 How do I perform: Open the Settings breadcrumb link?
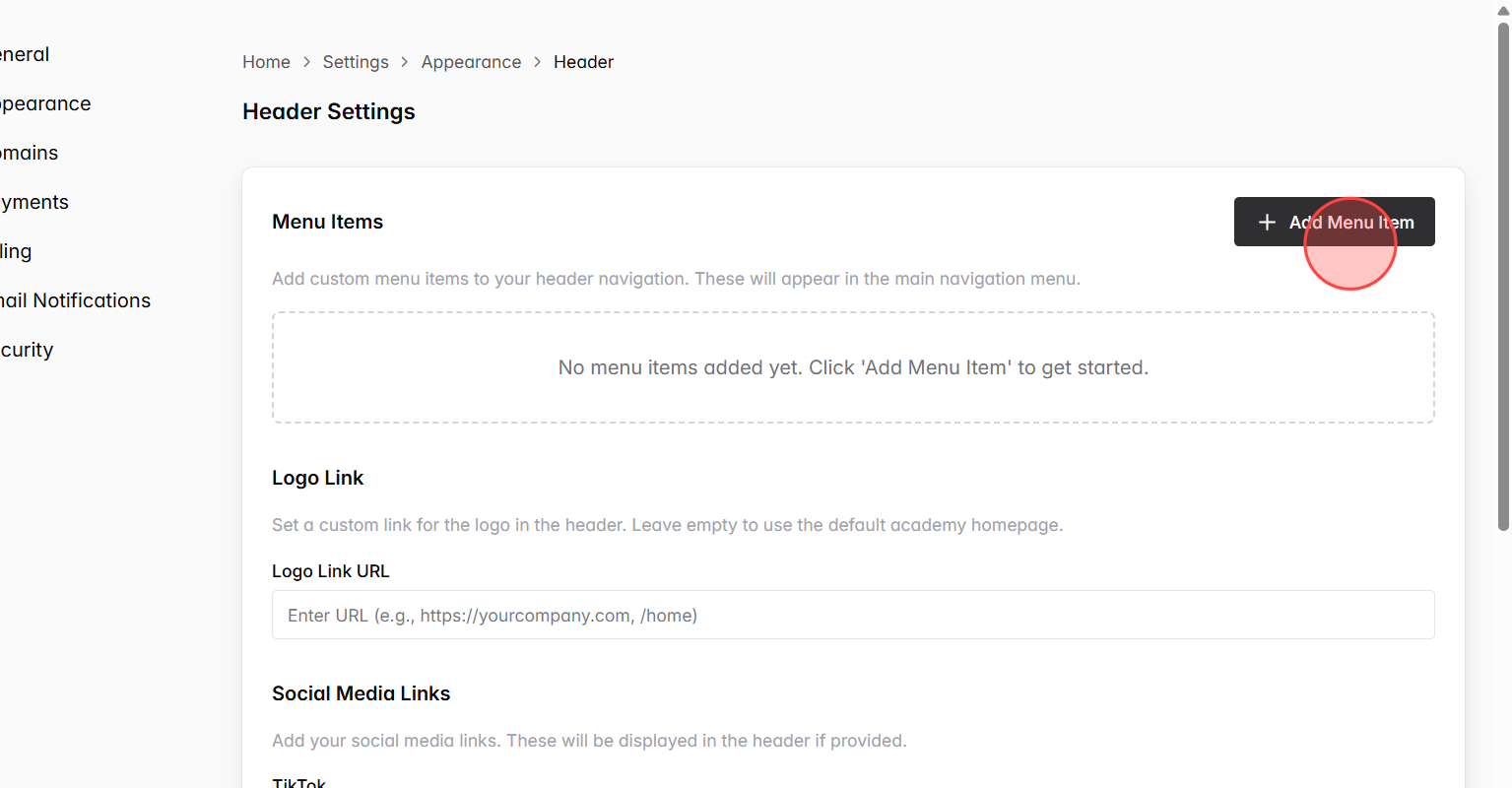356,61
